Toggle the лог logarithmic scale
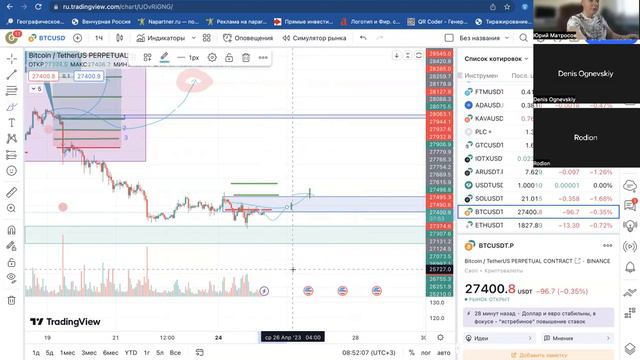The width and height of the screenshot is (640, 360). (x=425, y=353)
